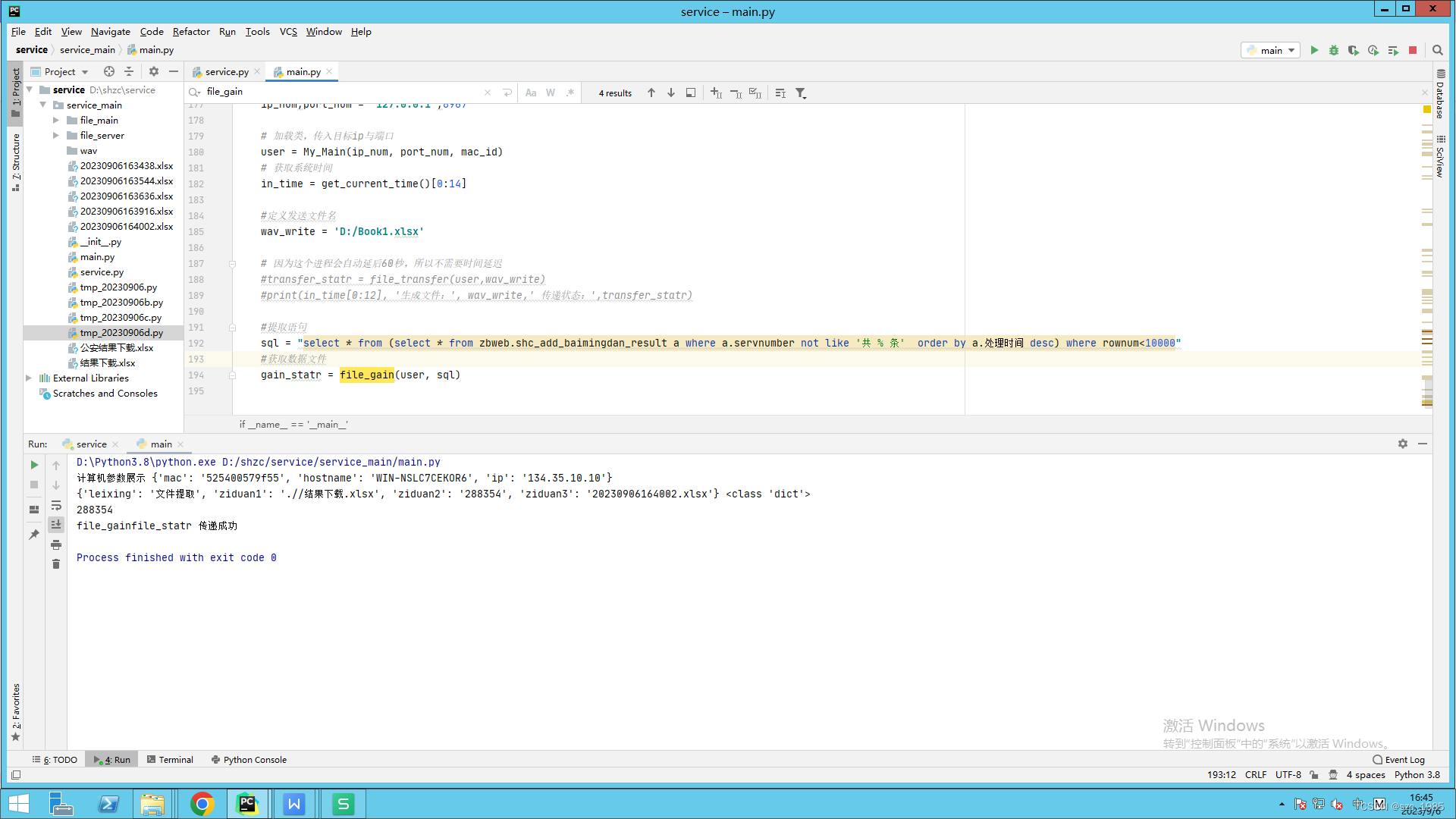The image size is (1456, 819).
Task: Open the Refactor menu
Action: point(191,31)
